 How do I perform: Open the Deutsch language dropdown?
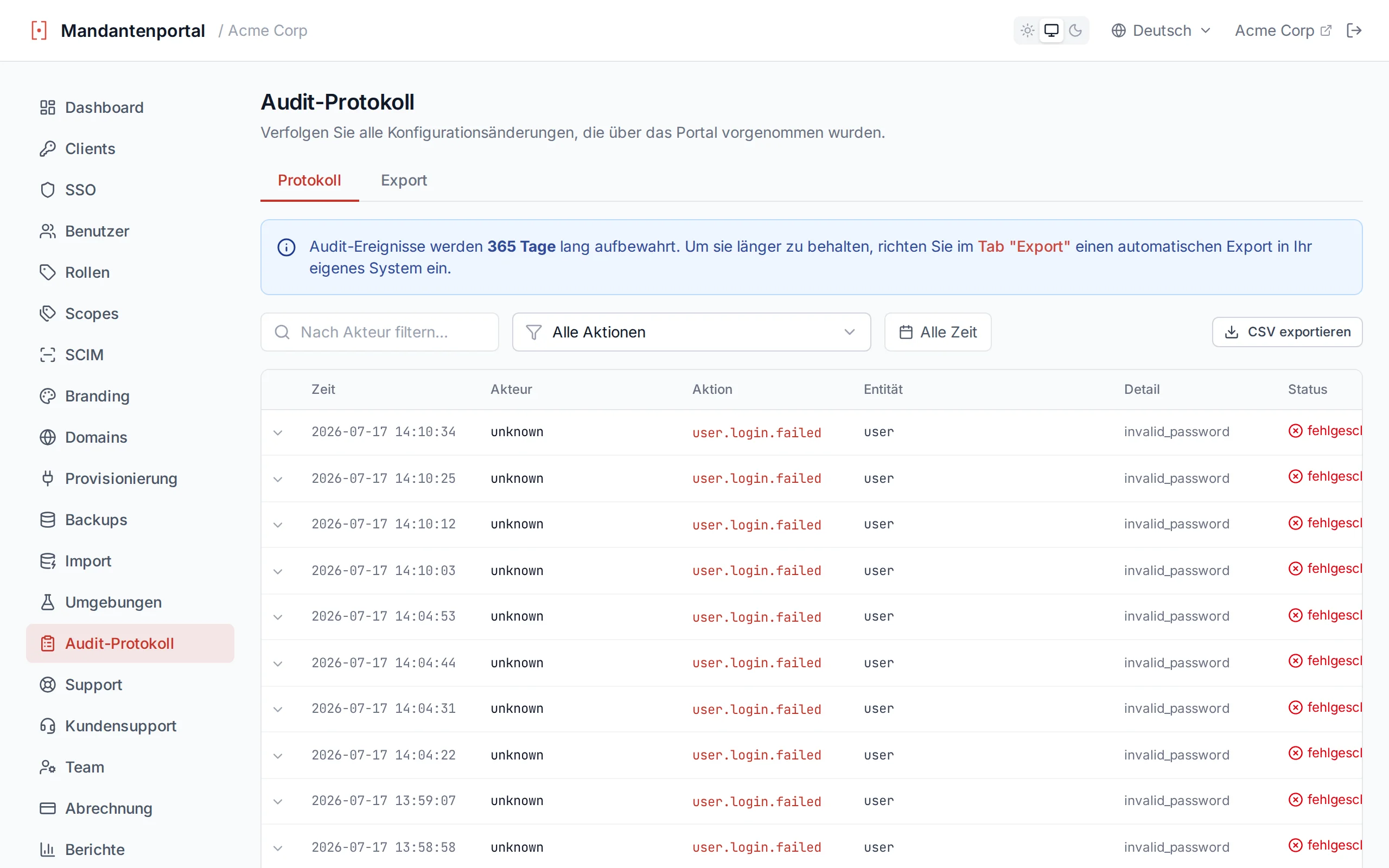pyautogui.click(x=1161, y=30)
